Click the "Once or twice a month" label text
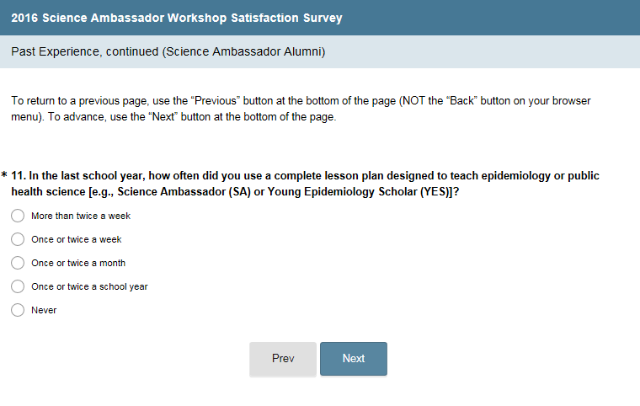640x406 pixels. (79, 263)
